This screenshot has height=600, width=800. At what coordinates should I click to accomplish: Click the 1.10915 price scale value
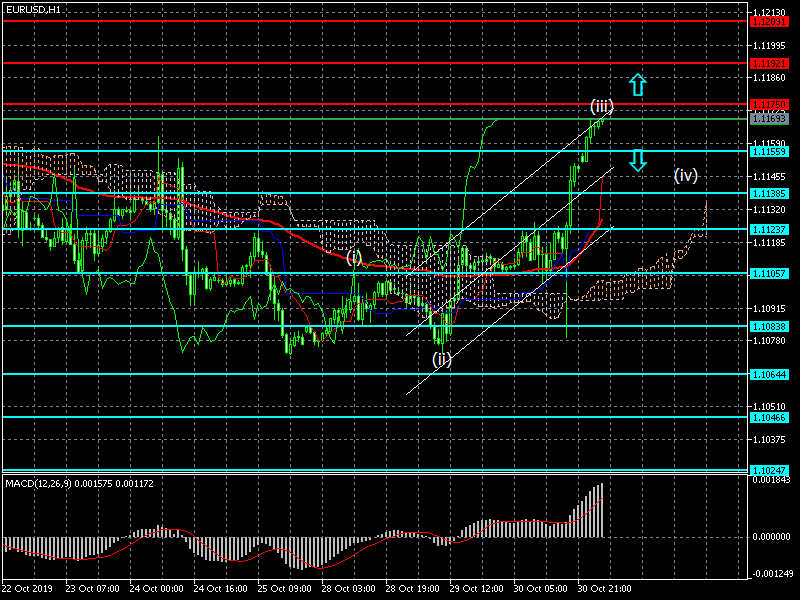click(x=769, y=309)
